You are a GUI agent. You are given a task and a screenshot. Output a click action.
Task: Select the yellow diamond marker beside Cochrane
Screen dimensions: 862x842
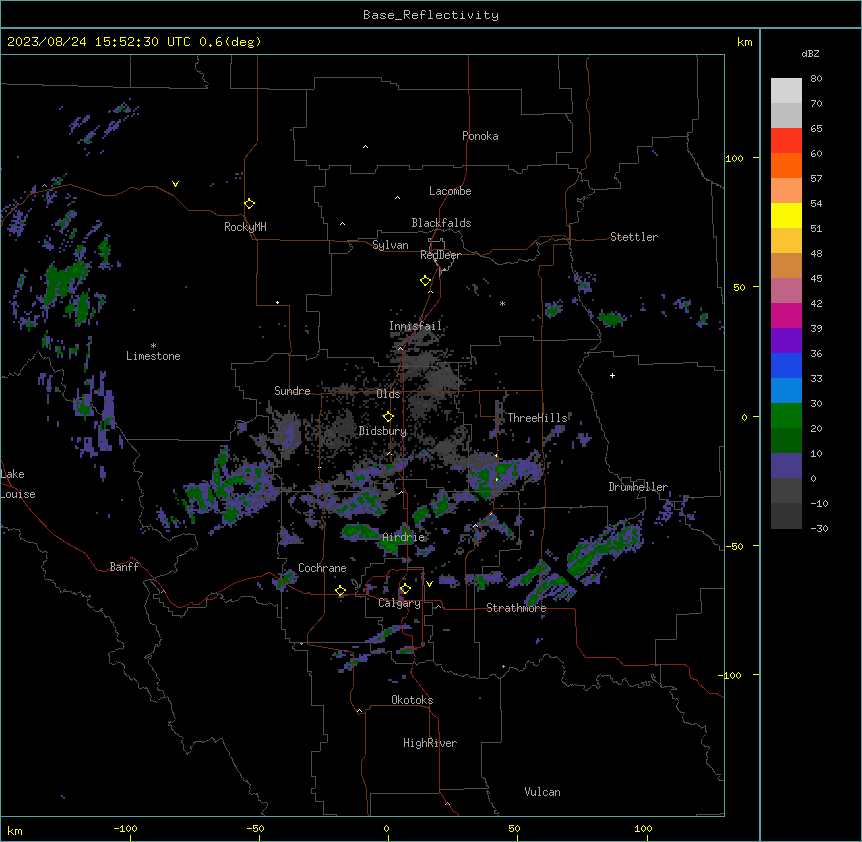[340, 591]
